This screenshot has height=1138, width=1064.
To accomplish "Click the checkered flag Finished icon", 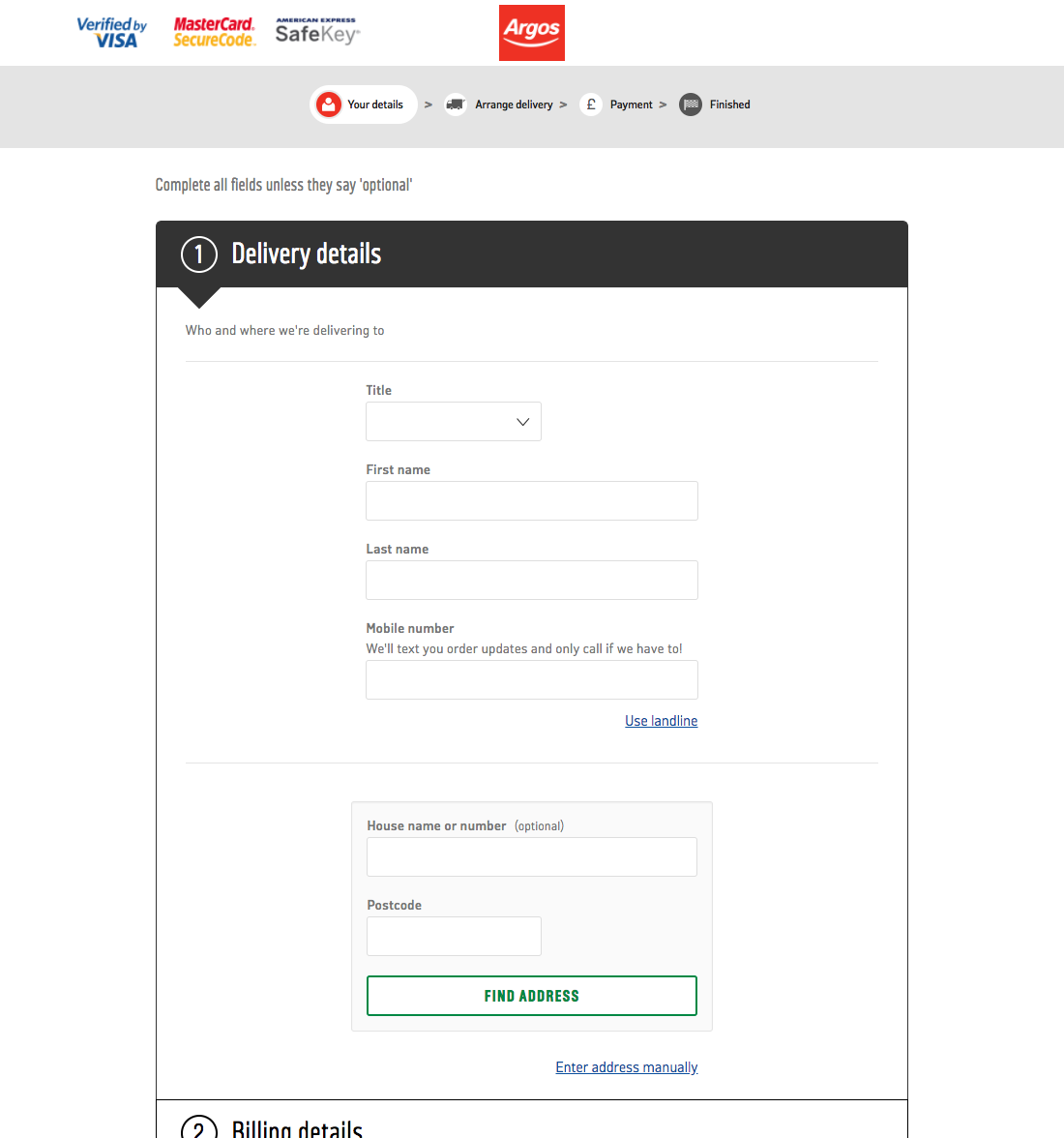I will (x=690, y=105).
